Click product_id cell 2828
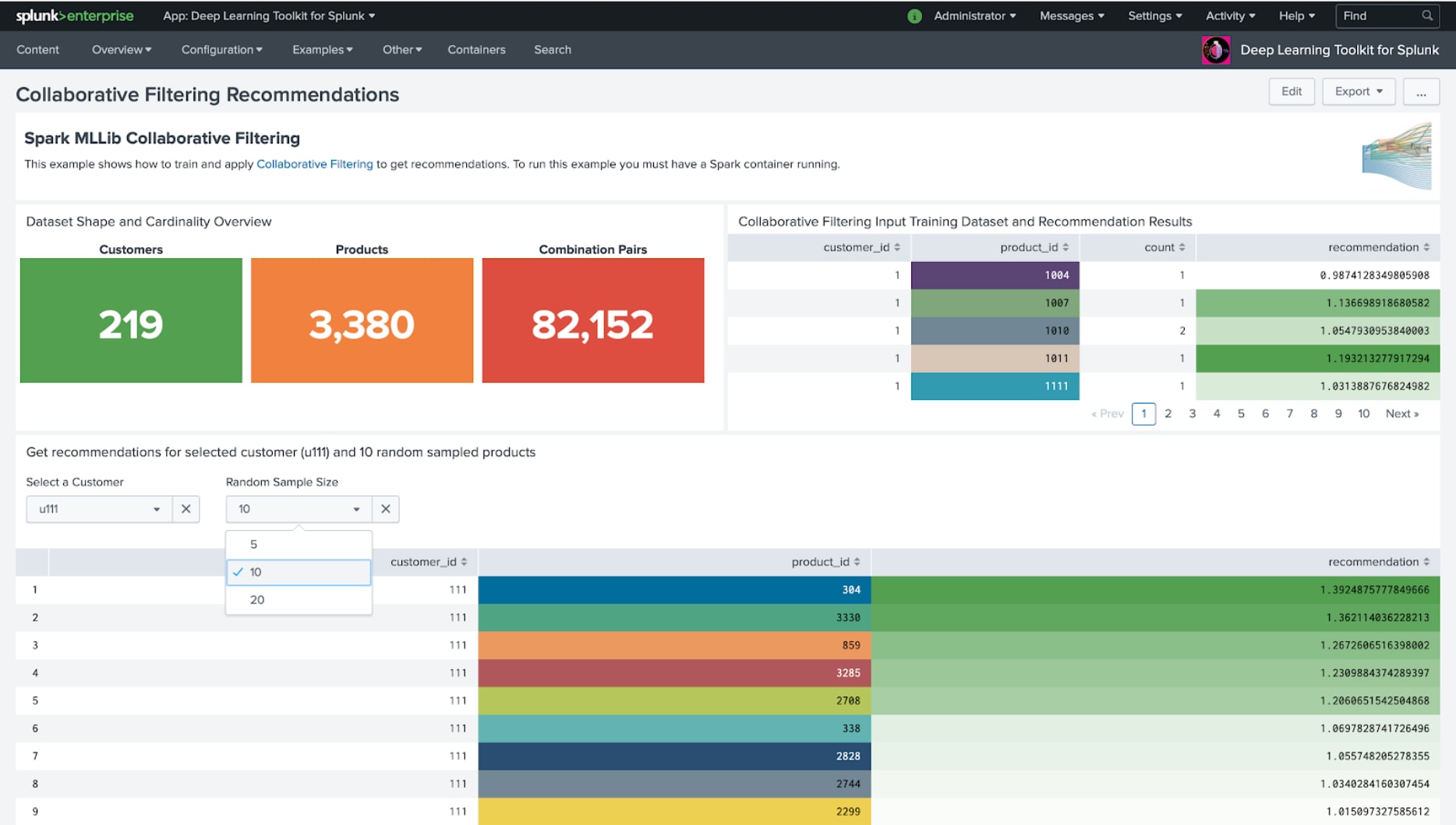 tap(675, 756)
